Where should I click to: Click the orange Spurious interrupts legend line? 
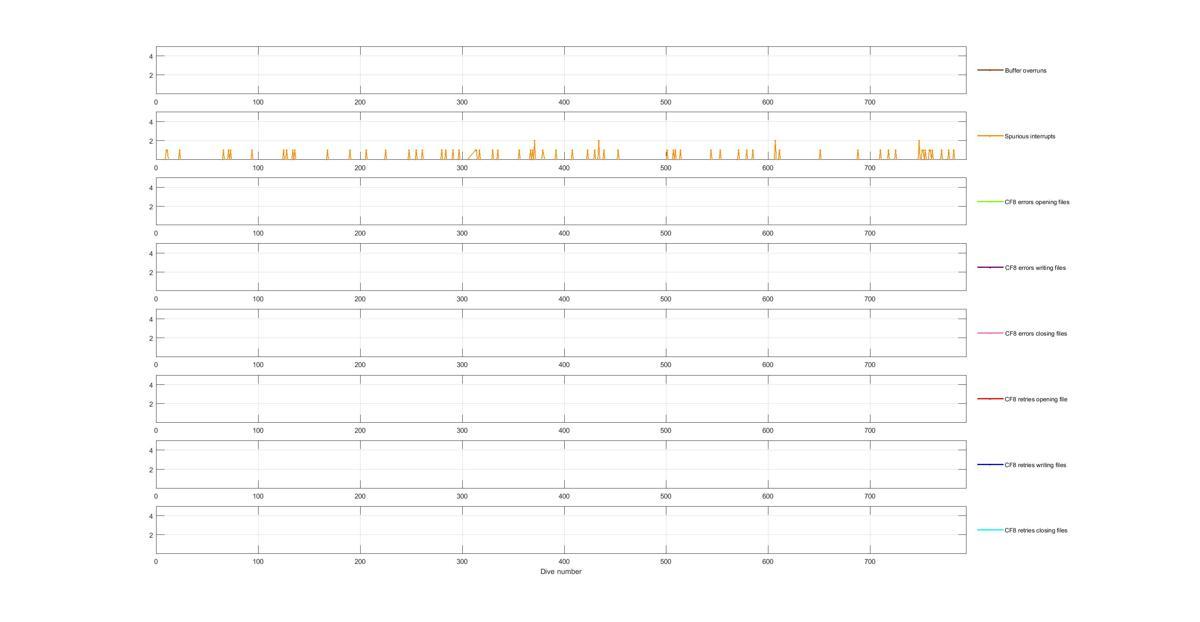(x=990, y=136)
